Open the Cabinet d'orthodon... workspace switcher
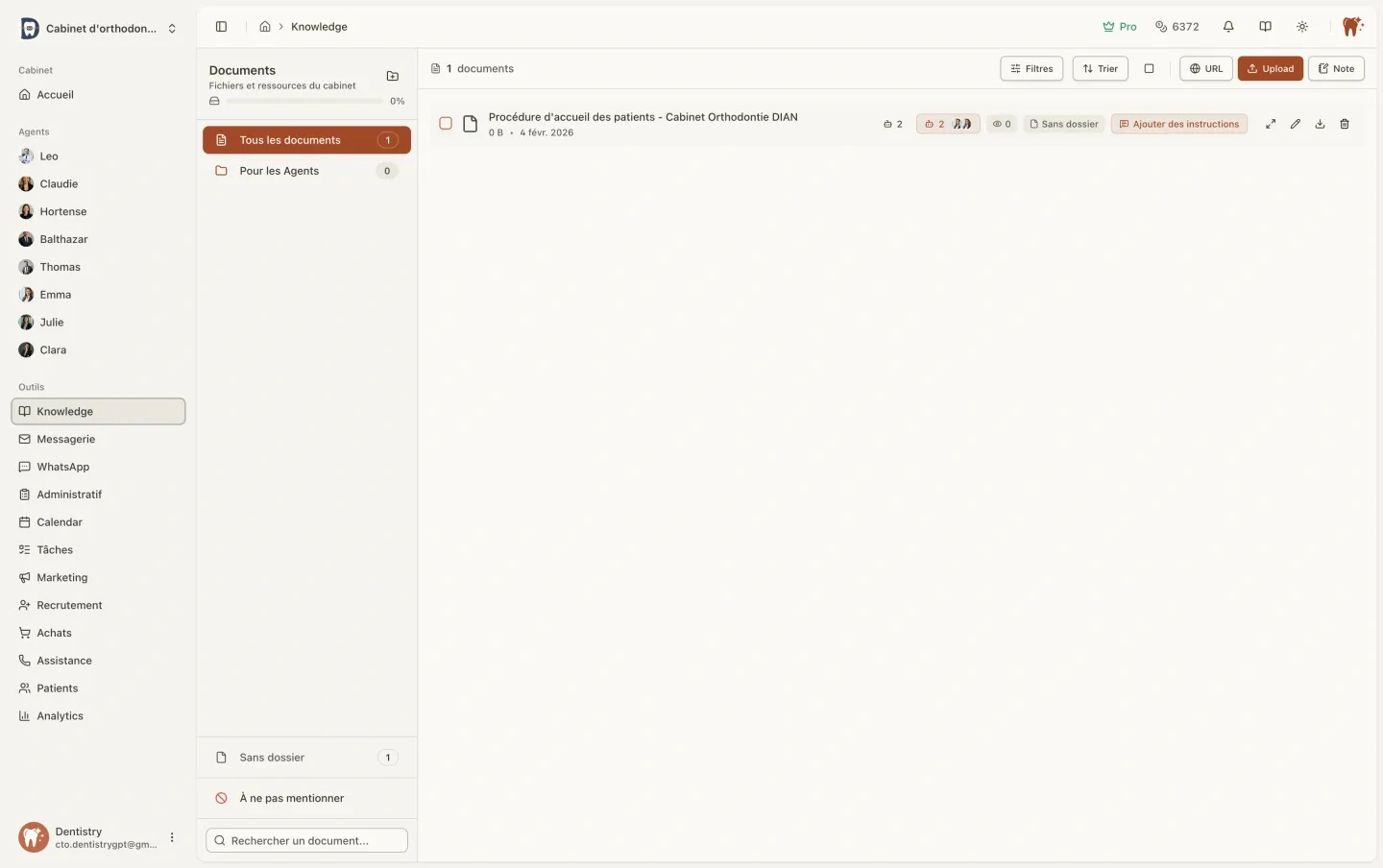 pyautogui.click(x=99, y=29)
